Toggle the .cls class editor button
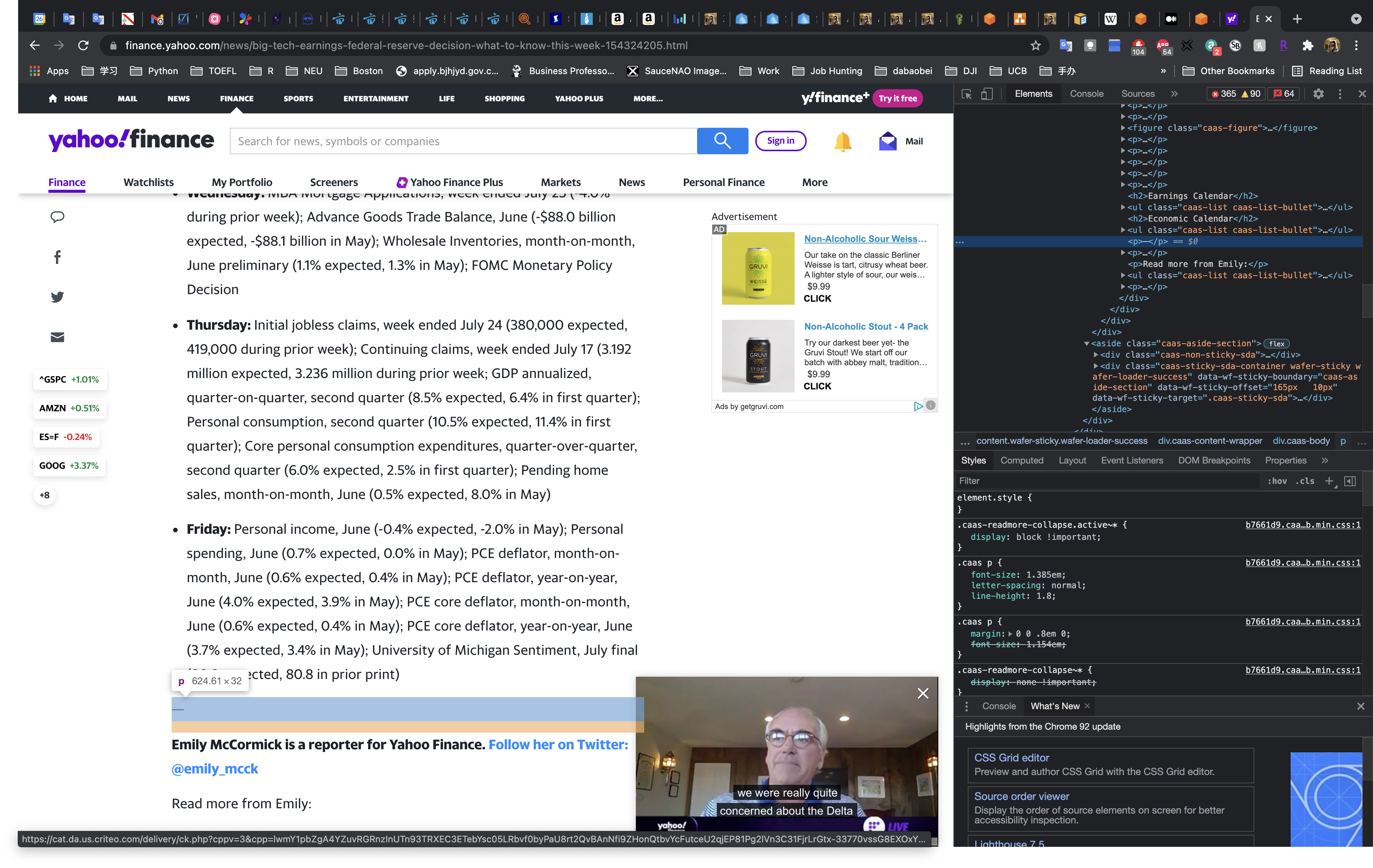The height and width of the screenshot is (868, 1373). tap(1305, 481)
